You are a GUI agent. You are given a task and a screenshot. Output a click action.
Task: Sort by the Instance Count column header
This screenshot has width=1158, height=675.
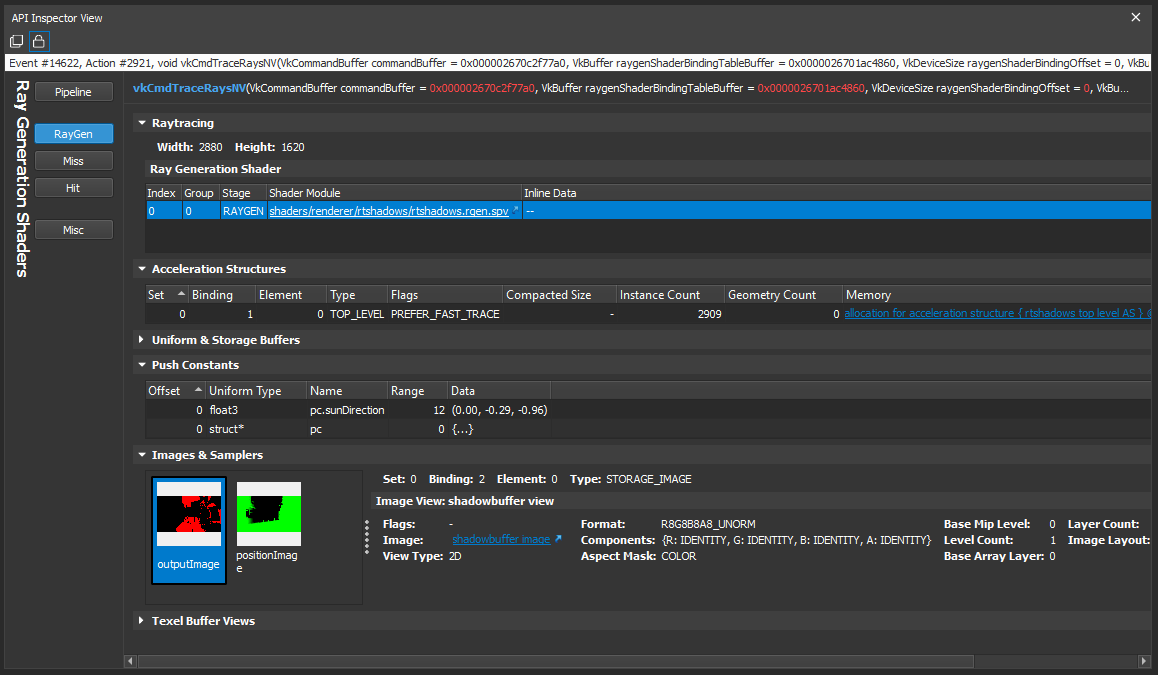tap(671, 295)
